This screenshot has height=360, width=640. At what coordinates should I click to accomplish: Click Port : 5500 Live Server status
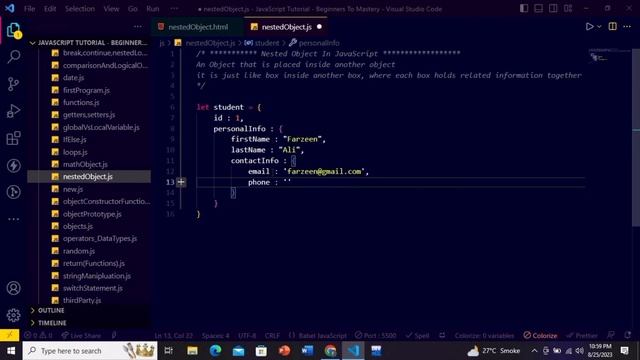[x=376, y=336]
